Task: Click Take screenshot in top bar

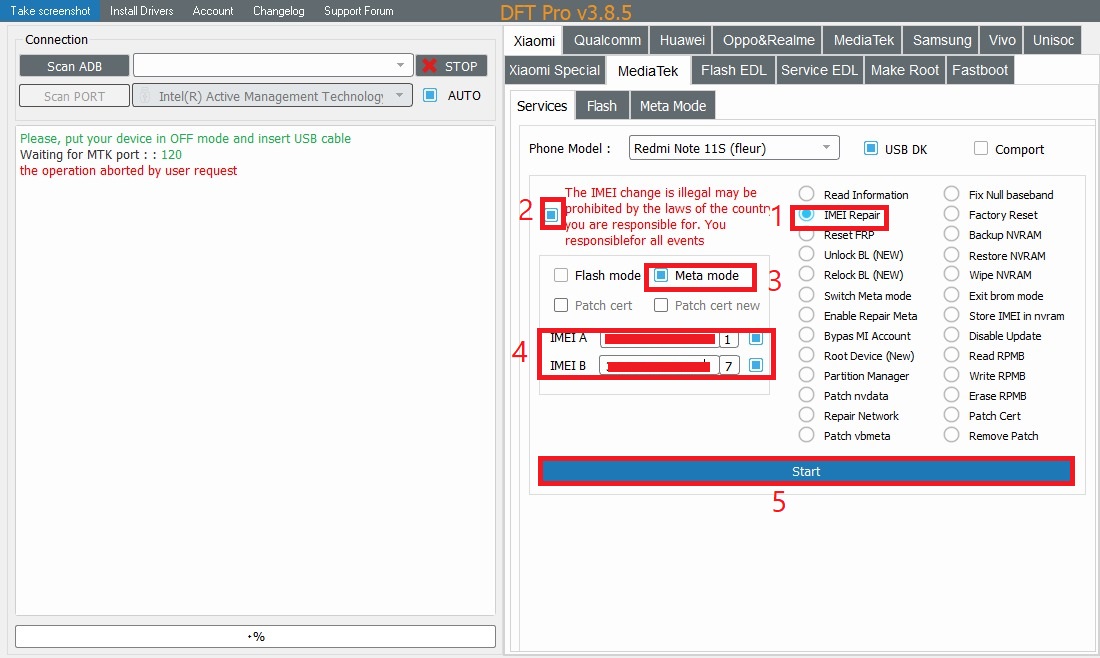Action: [x=50, y=11]
